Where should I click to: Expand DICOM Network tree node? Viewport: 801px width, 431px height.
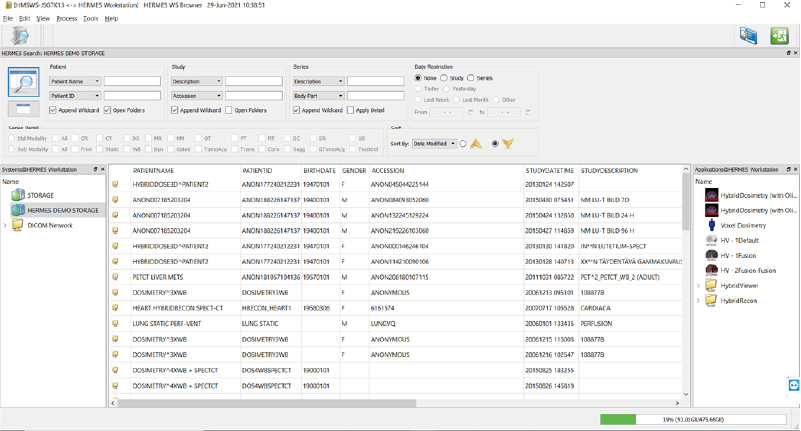tap(5, 225)
